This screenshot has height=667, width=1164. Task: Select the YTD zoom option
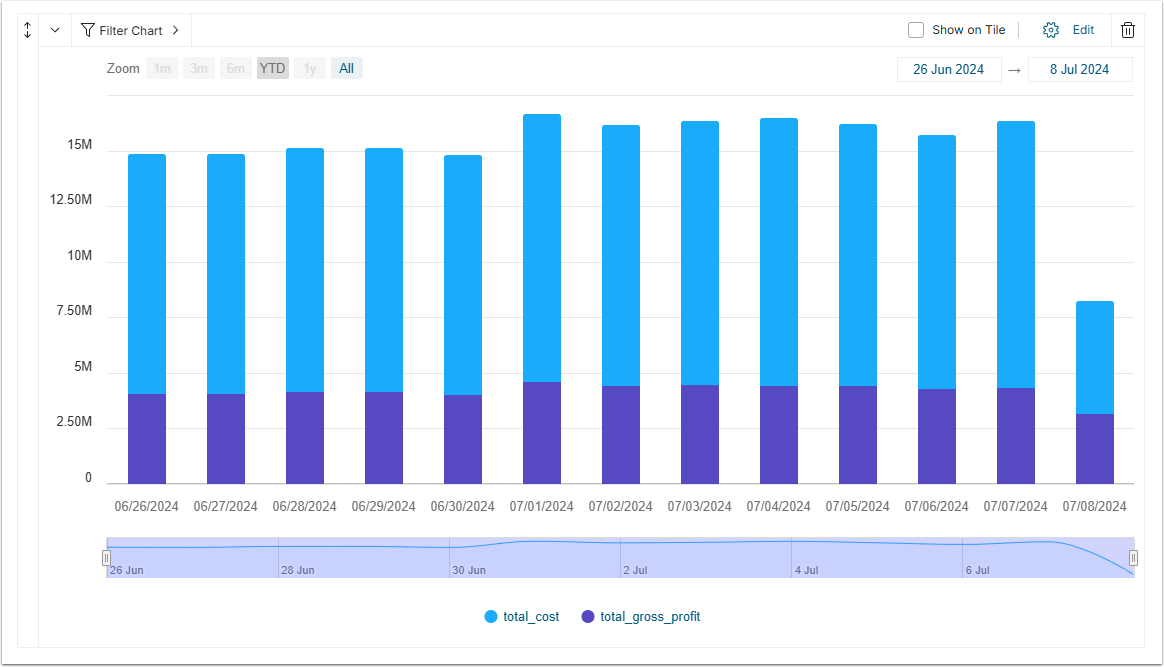pos(272,68)
